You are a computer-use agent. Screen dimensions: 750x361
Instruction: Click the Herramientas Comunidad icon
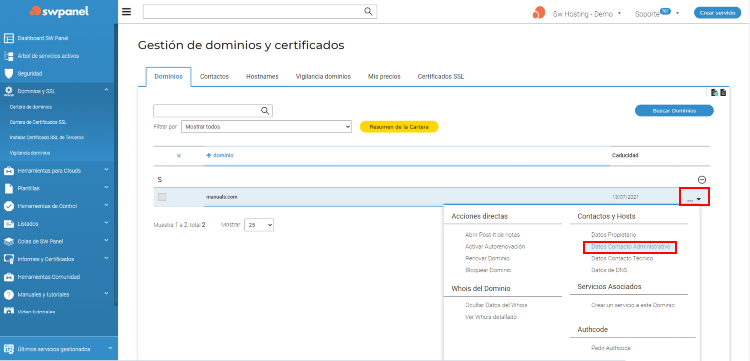click(x=8, y=277)
